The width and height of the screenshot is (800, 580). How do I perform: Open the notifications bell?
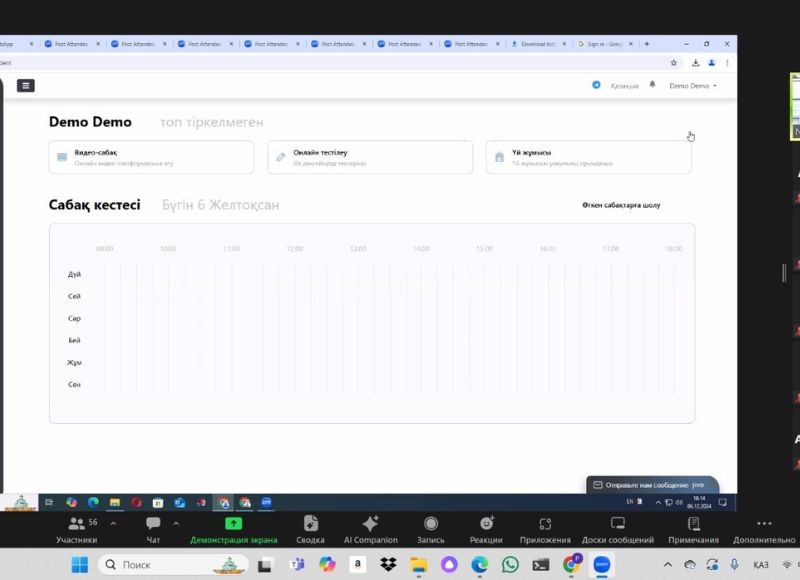tap(652, 85)
